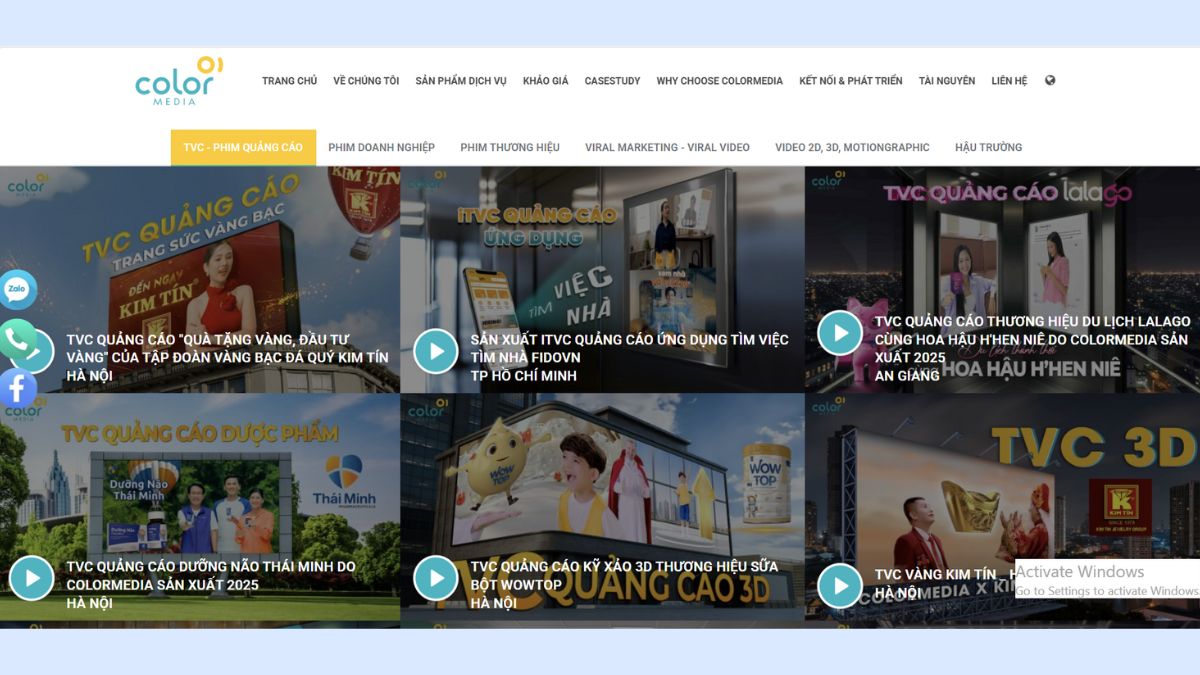This screenshot has width=1200, height=675.
Task: Open Dưỡng Não Thái Minh title link
Action: [x=211, y=575]
